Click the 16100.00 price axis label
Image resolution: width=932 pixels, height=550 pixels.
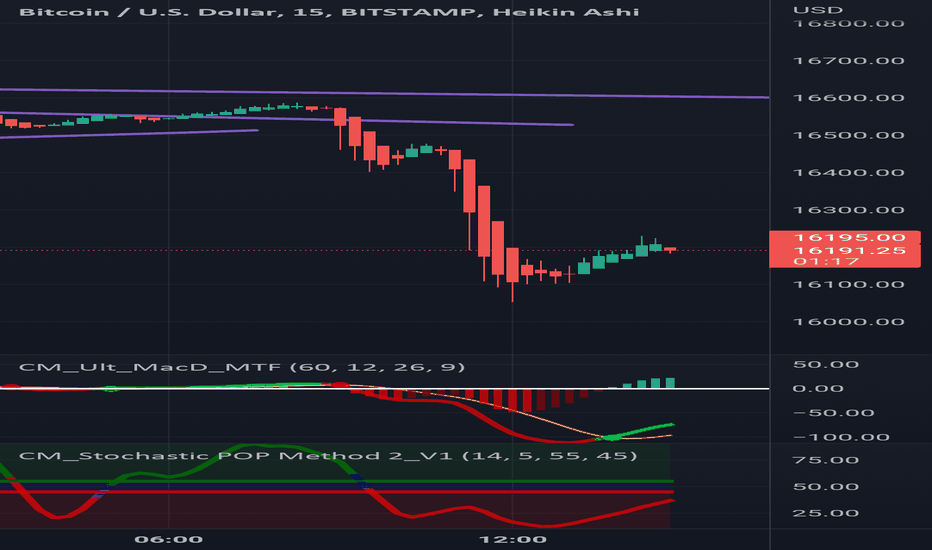pos(849,285)
